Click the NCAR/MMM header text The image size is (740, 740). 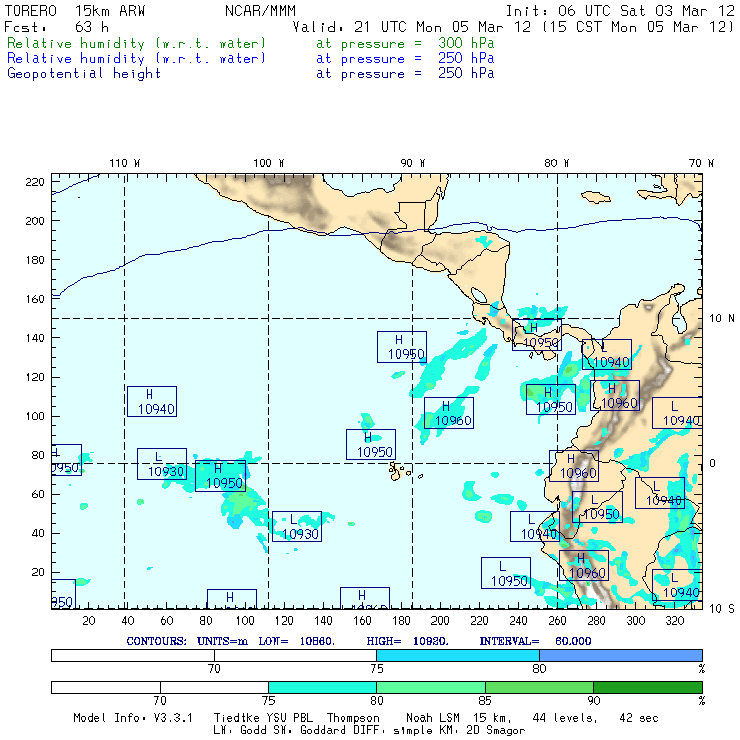tap(260, 11)
